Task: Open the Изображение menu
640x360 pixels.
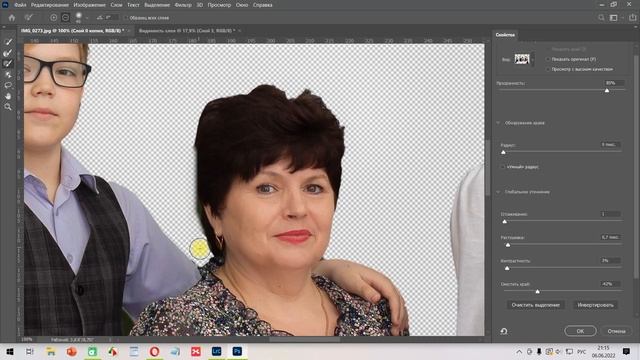Action: click(89, 5)
